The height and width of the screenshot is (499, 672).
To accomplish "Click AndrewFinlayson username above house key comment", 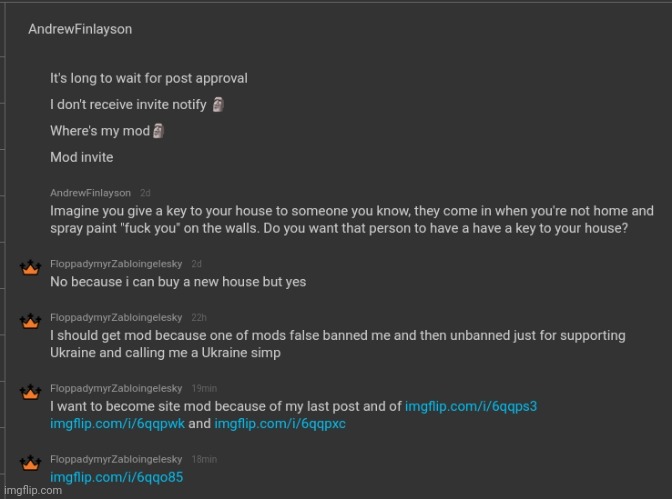I will (x=90, y=193).
